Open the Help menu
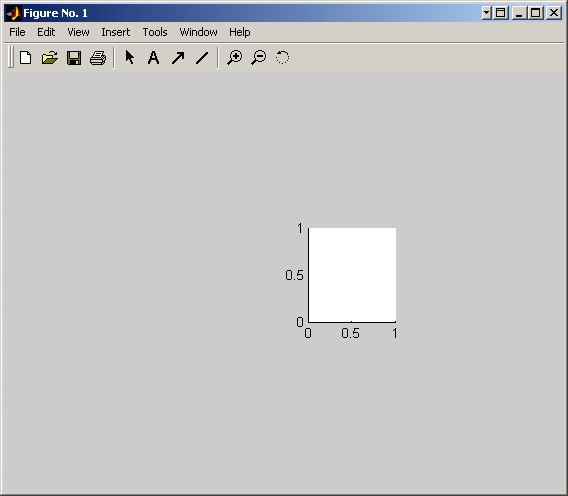Screen dimensions: 568x496 pos(239,32)
